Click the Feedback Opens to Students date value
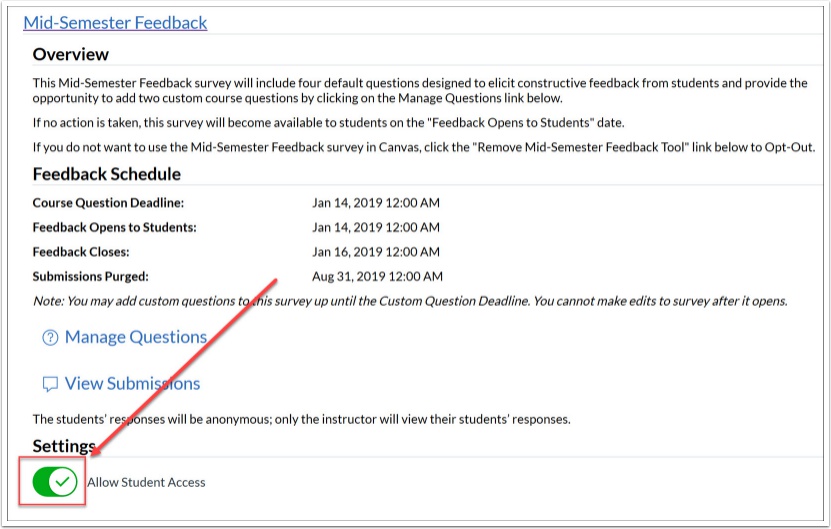Screen dimensions: 831x529 376,227
